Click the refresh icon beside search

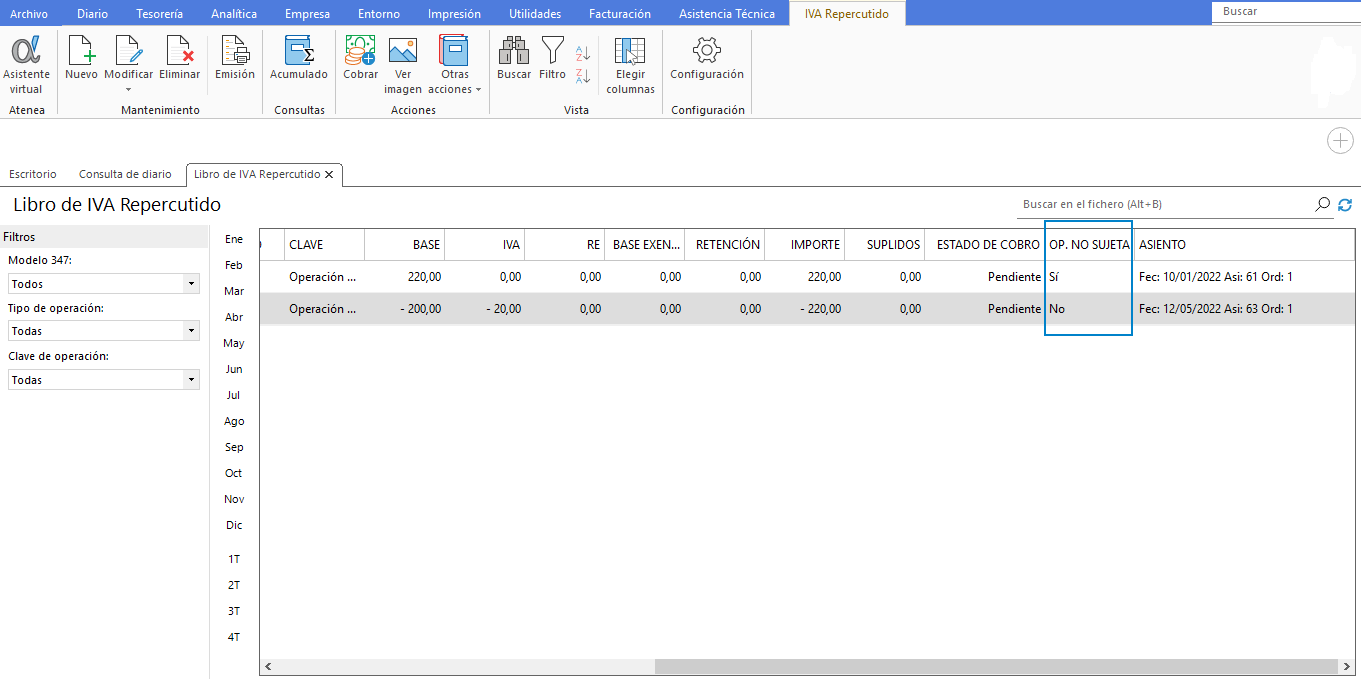click(x=1345, y=204)
